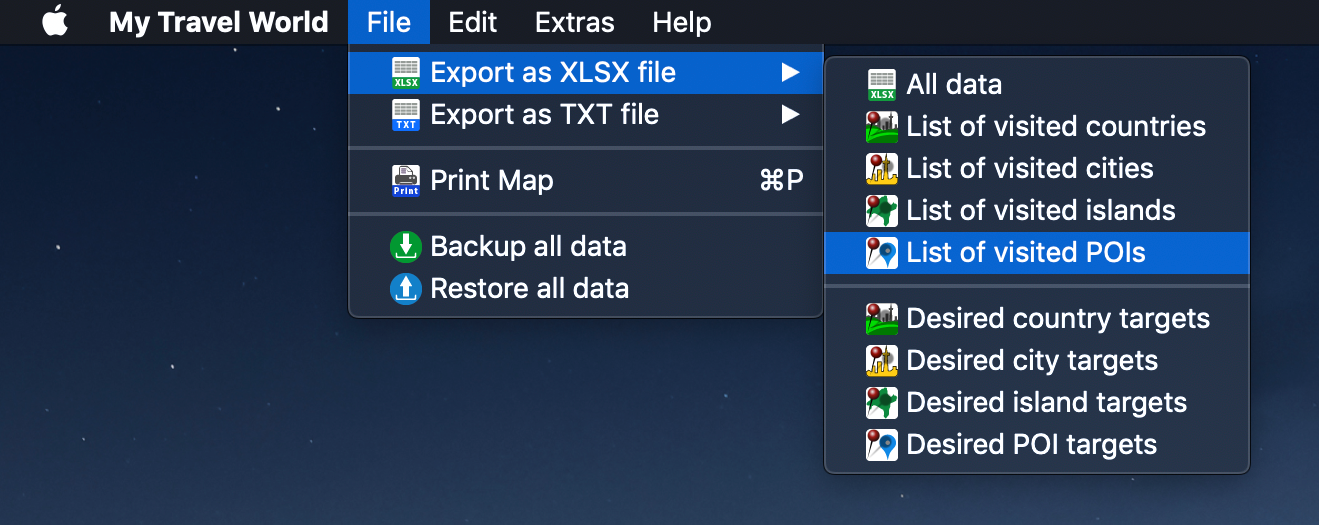Click the icon beside Desired island targets
The width and height of the screenshot is (1319, 525).
[882, 403]
